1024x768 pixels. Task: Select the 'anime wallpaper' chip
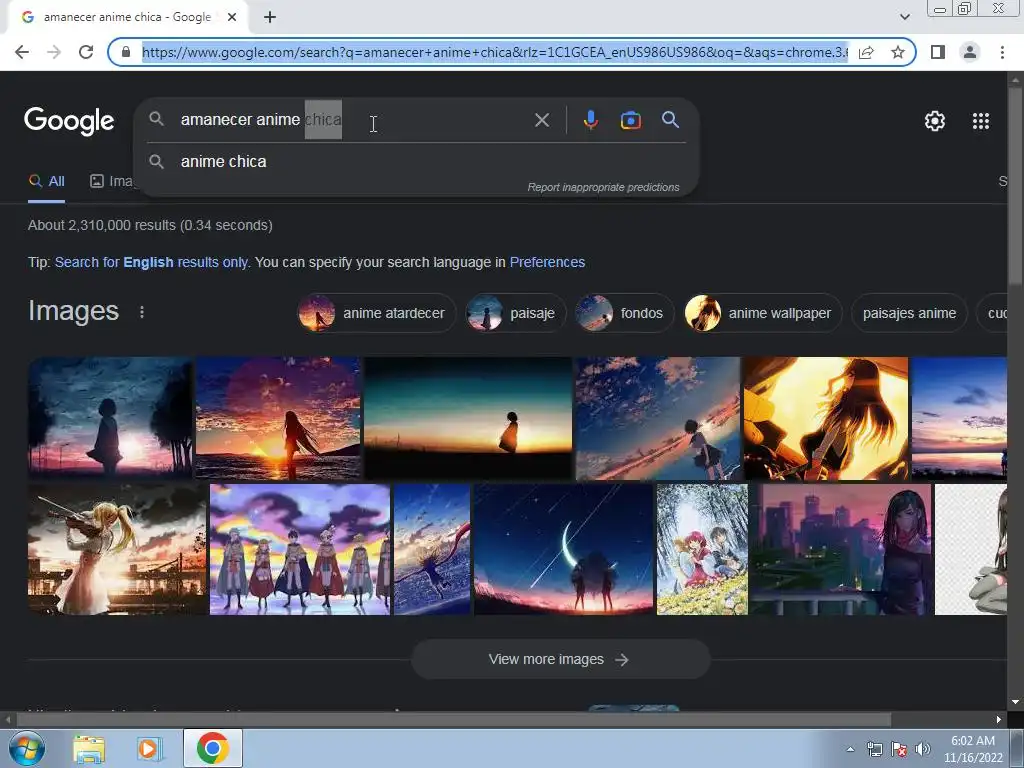coord(763,313)
